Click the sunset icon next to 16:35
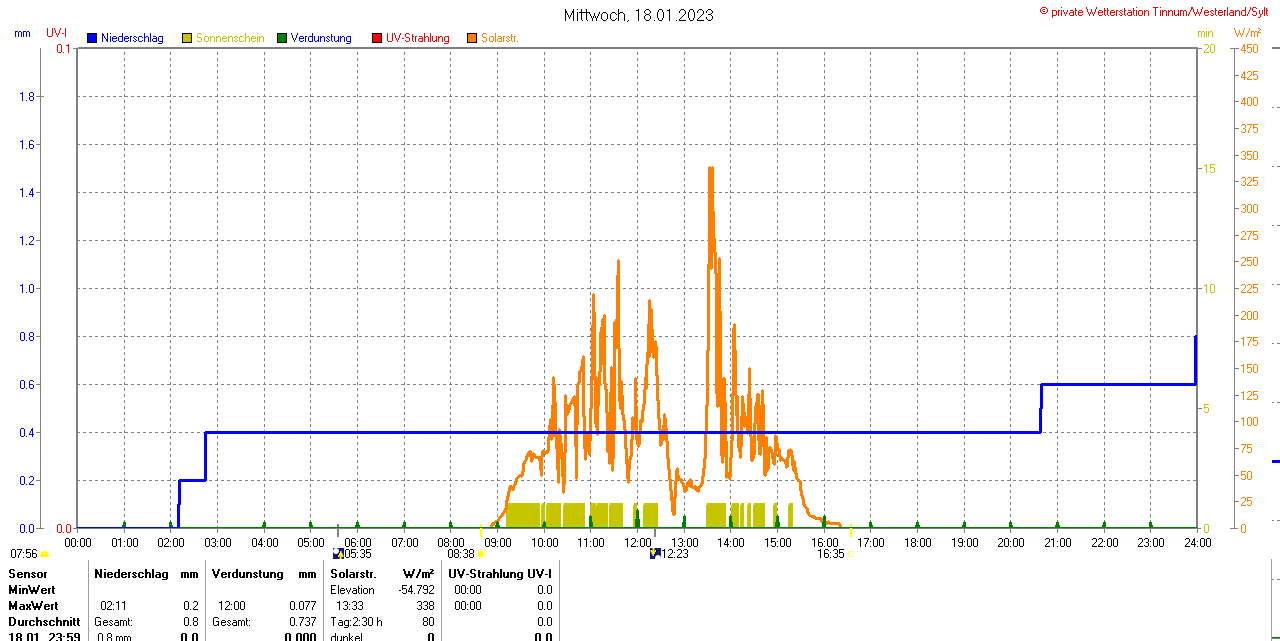The height and width of the screenshot is (641, 1280). [x=851, y=553]
